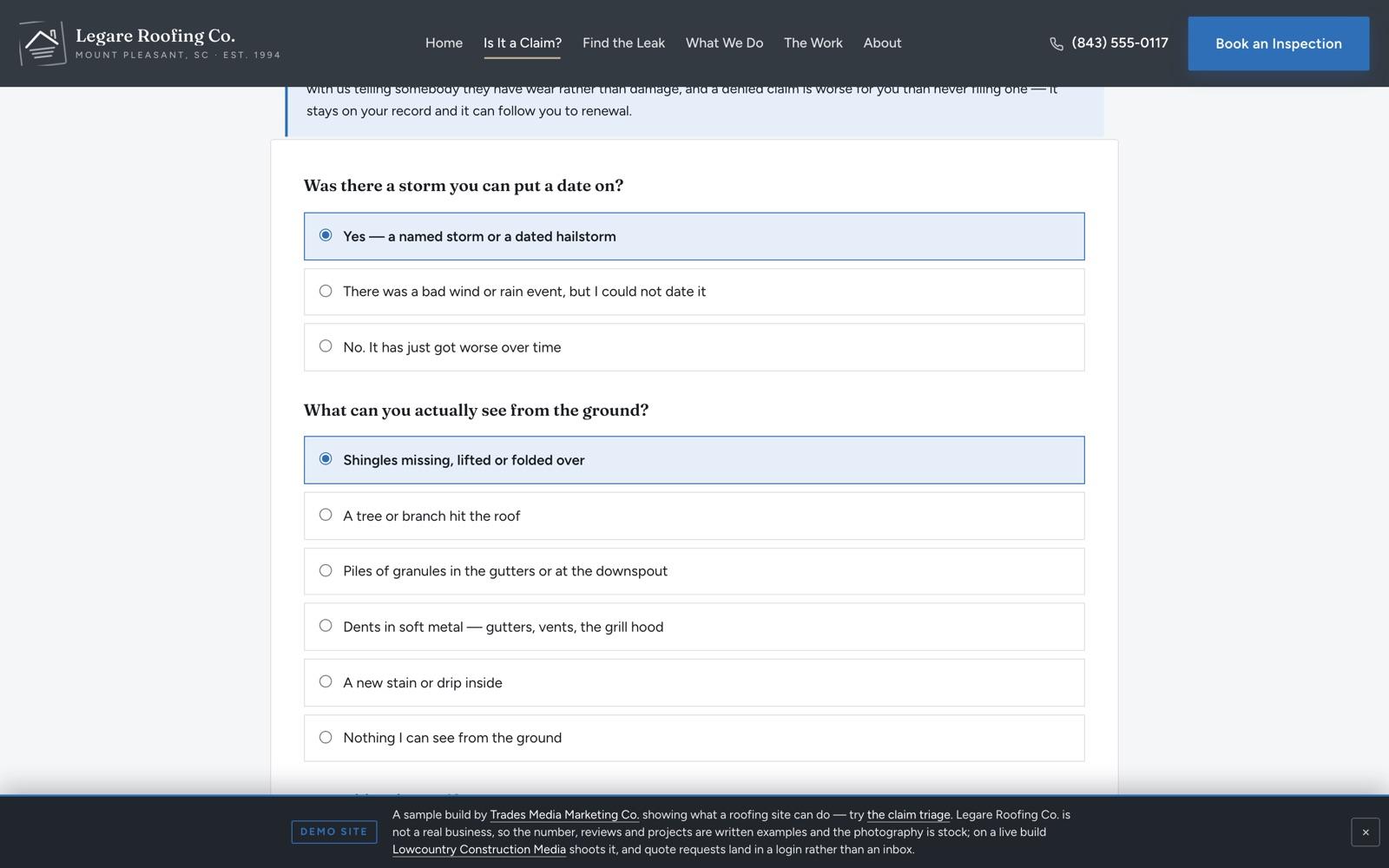The image size is (1389, 868).
Task: Click the phone icon beside the number
Action: (x=1057, y=44)
